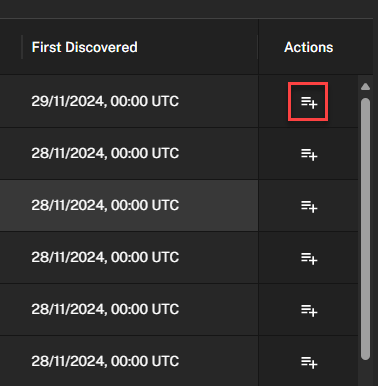Click add-to-list icon in last visible row
This screenshot has width=378, height=386.
pyautogui.click(x=309, y=362)
